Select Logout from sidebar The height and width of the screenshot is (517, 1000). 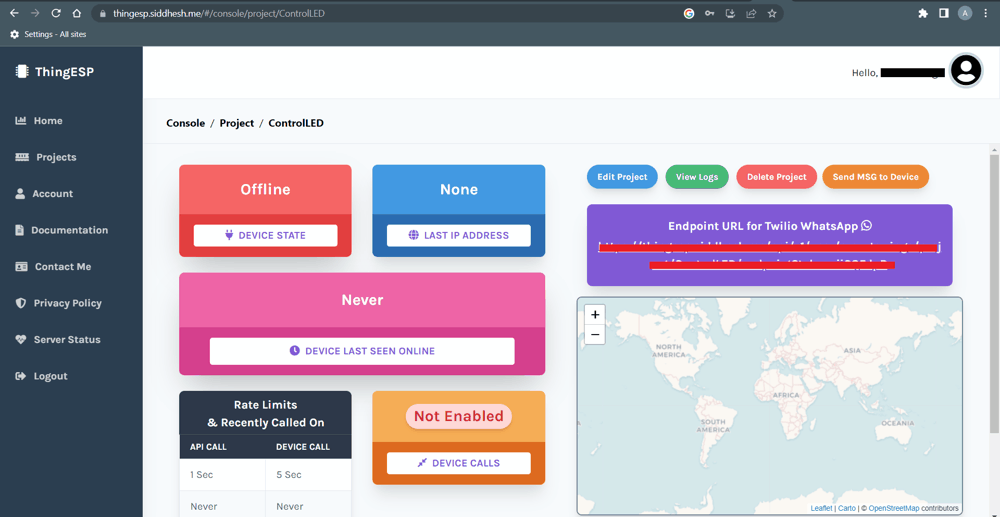(x=50, y=376)
